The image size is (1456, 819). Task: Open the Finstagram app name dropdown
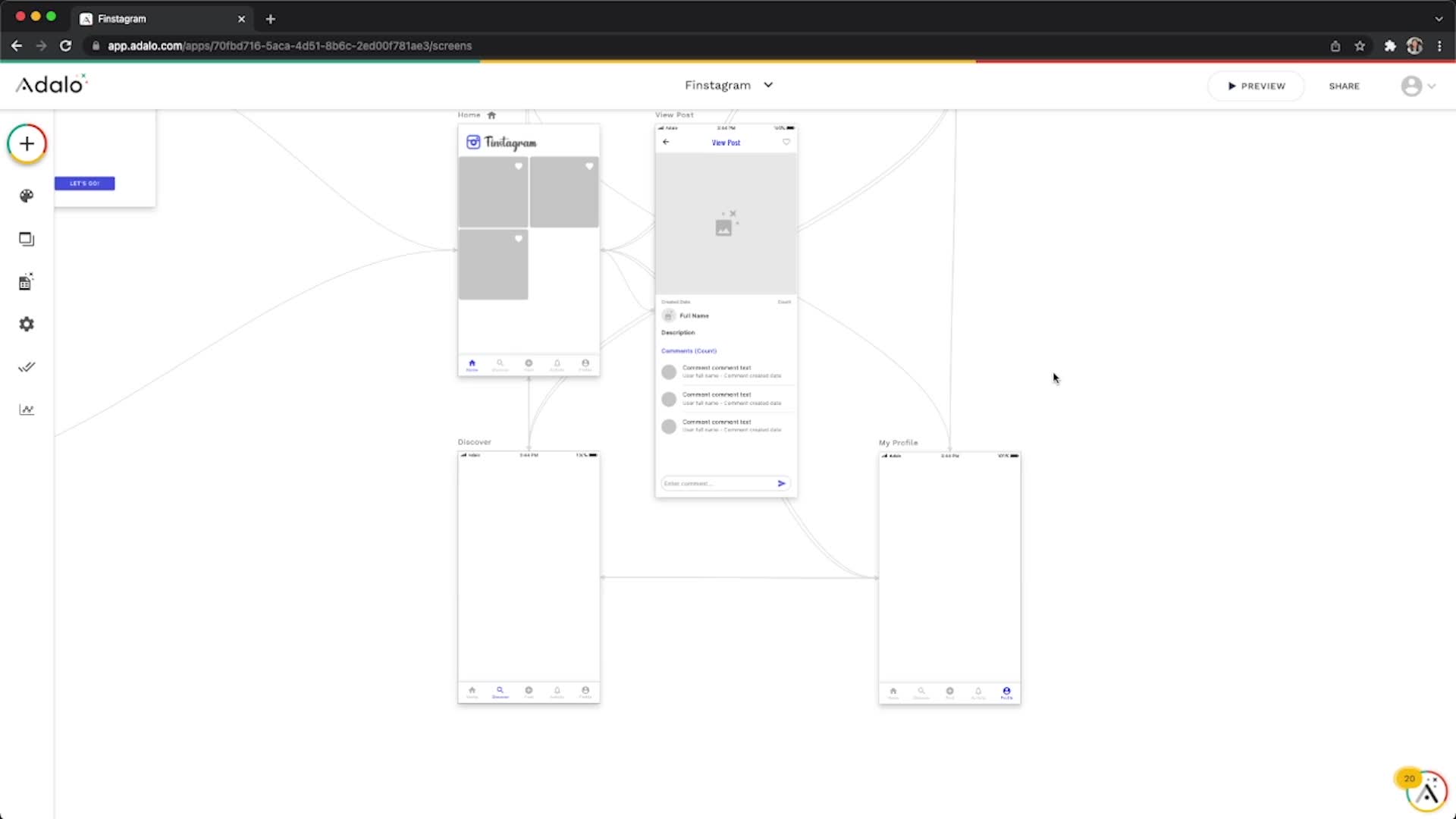click(768, 85)
